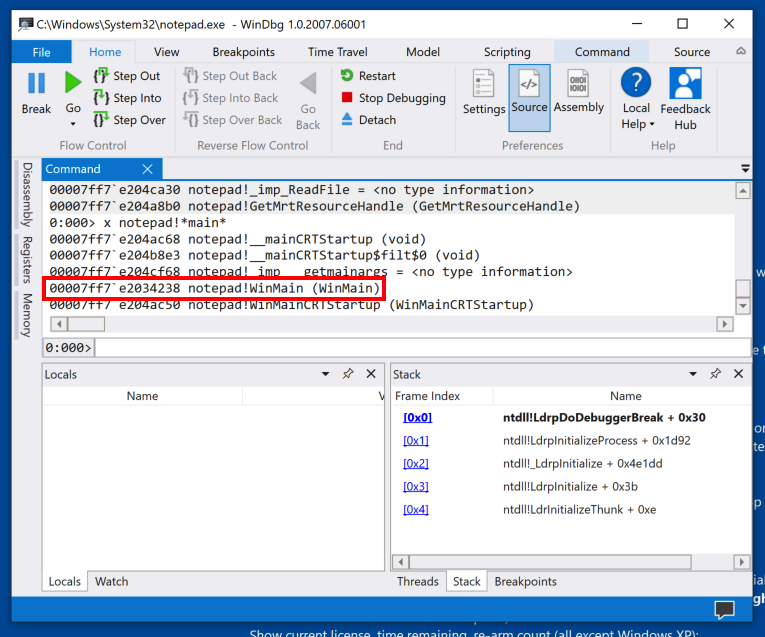Click Step Over

tap(130, 120)
